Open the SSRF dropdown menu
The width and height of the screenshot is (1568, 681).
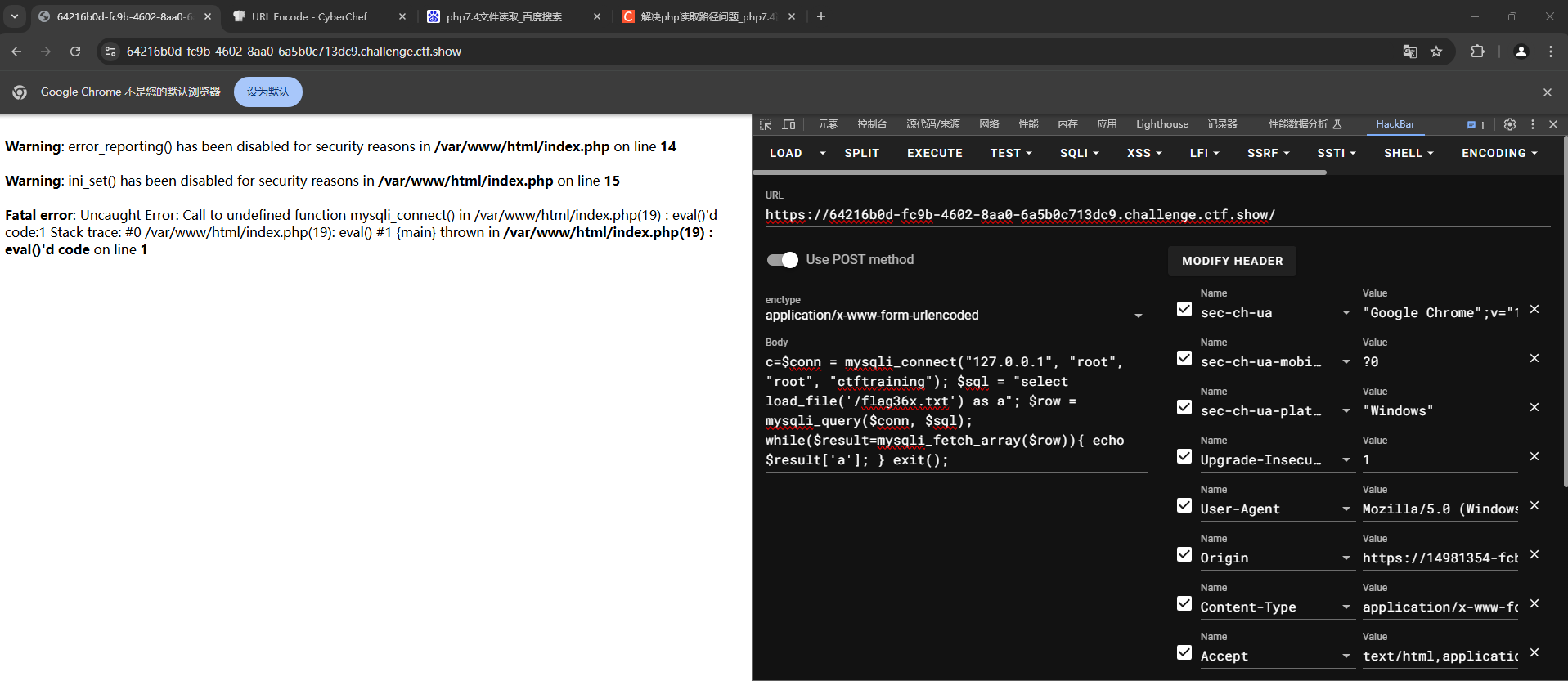[x=1269, y=153]
